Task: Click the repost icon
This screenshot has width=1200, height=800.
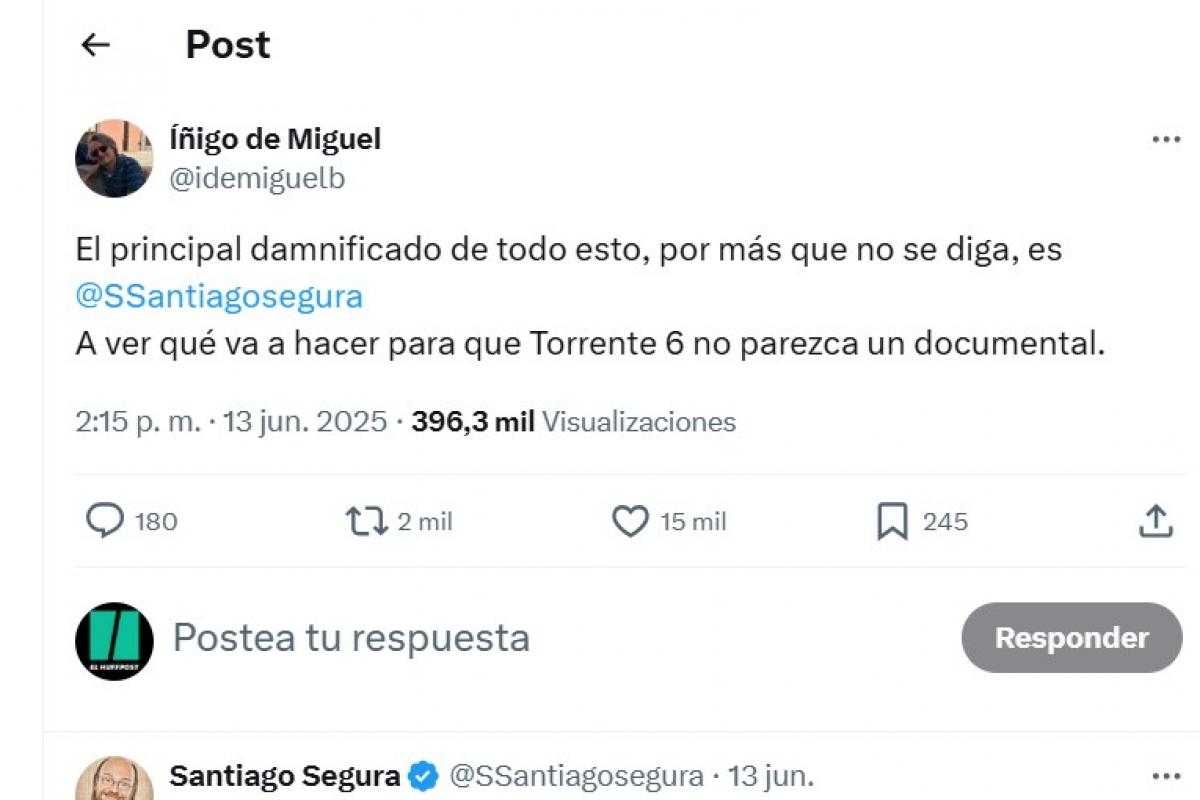Action: pyautogui.click(x=366, y=521)
